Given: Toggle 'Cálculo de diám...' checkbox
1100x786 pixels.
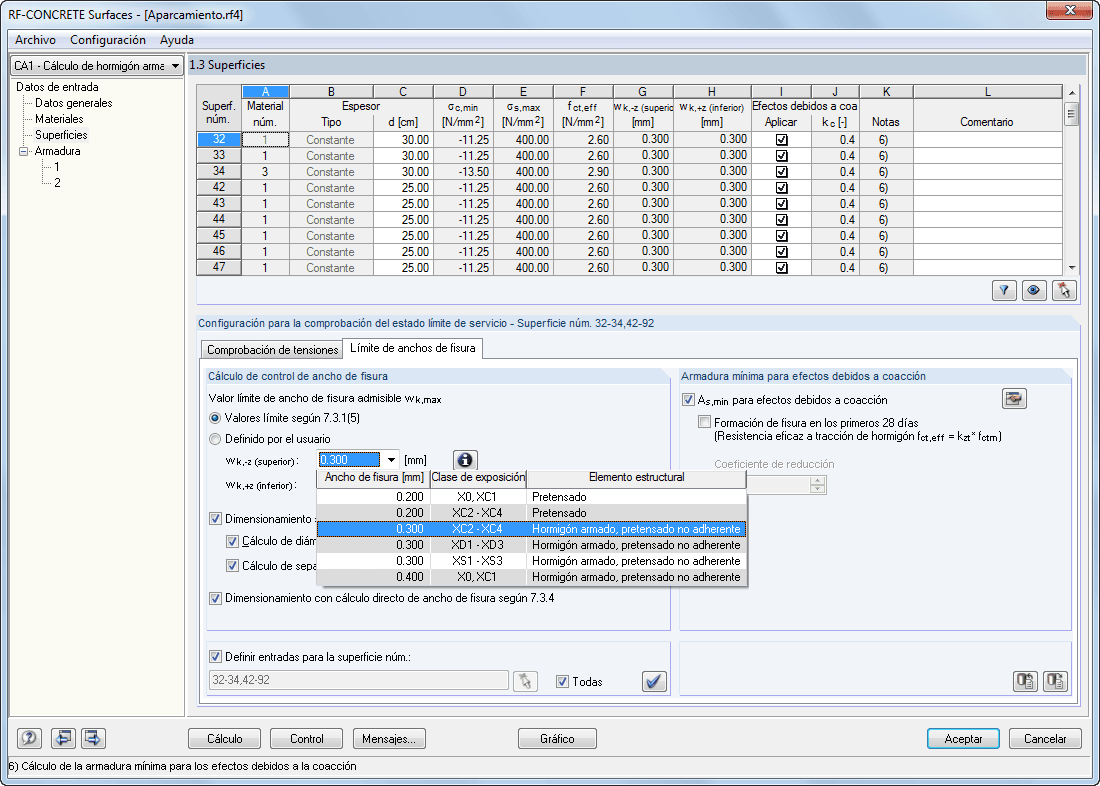Looking at the screenshot, I should pos(232,541).
